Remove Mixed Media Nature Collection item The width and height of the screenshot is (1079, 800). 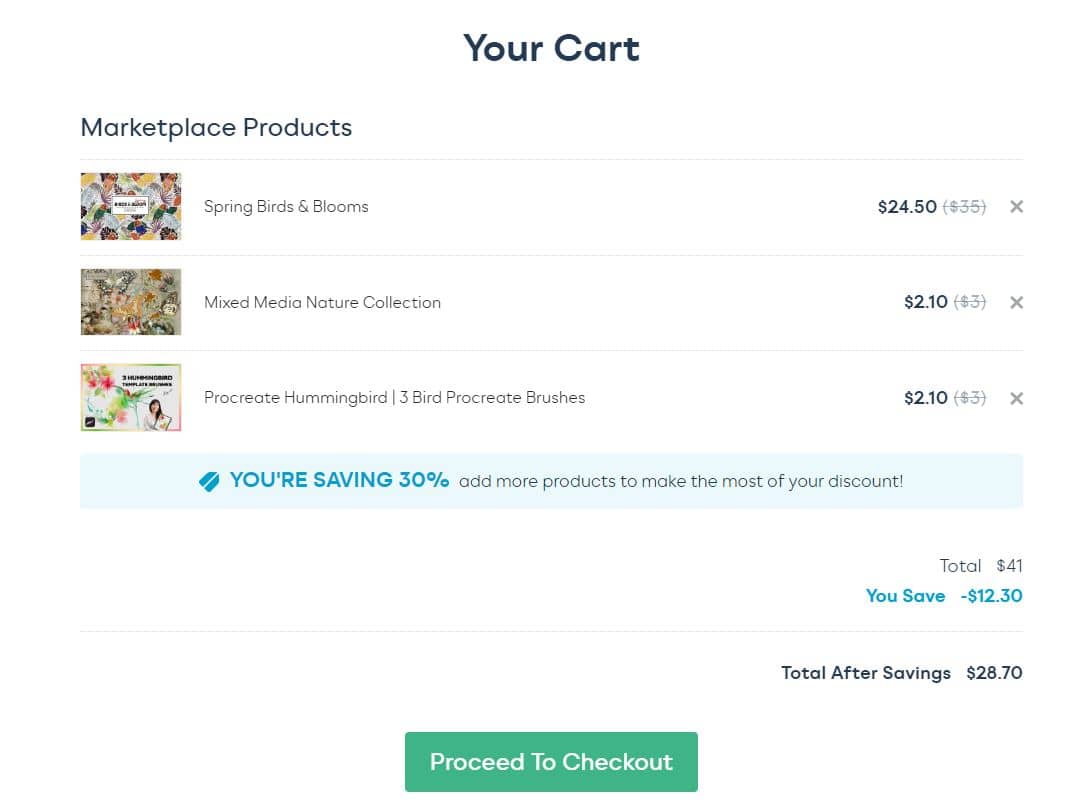(1016, 302)
